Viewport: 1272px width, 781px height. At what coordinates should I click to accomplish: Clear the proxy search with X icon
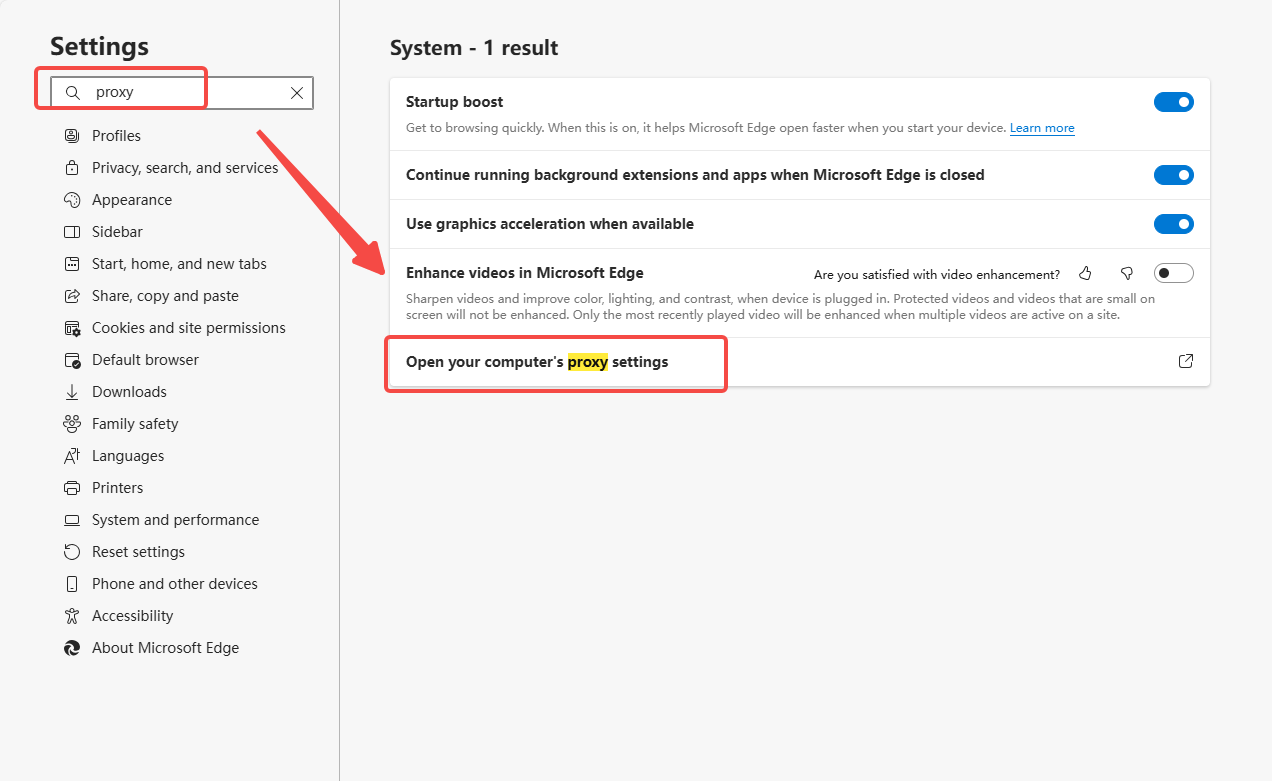click(297, 92)
